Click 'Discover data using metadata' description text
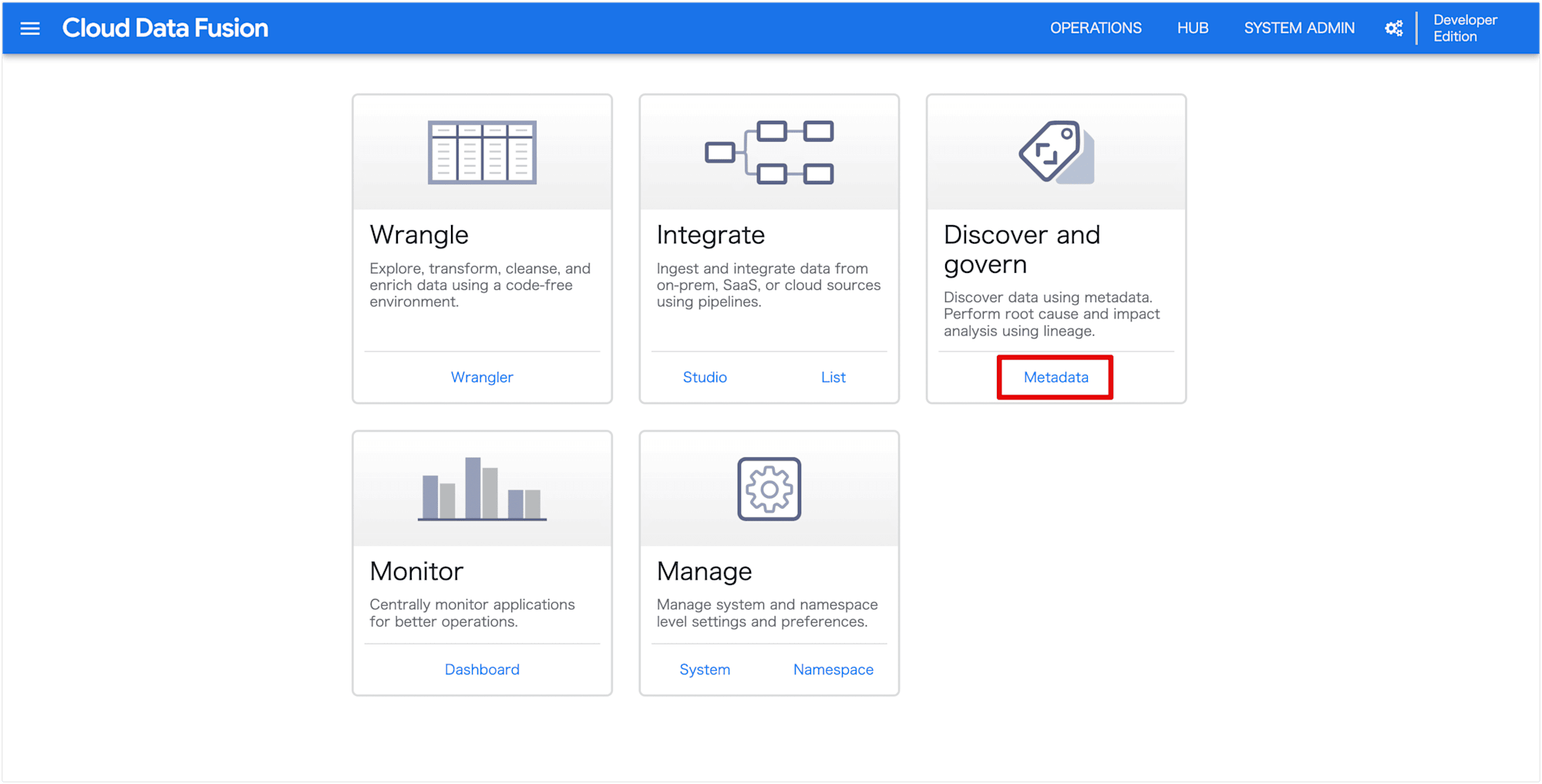The image size is (1542, 784). coord(1052,314)
